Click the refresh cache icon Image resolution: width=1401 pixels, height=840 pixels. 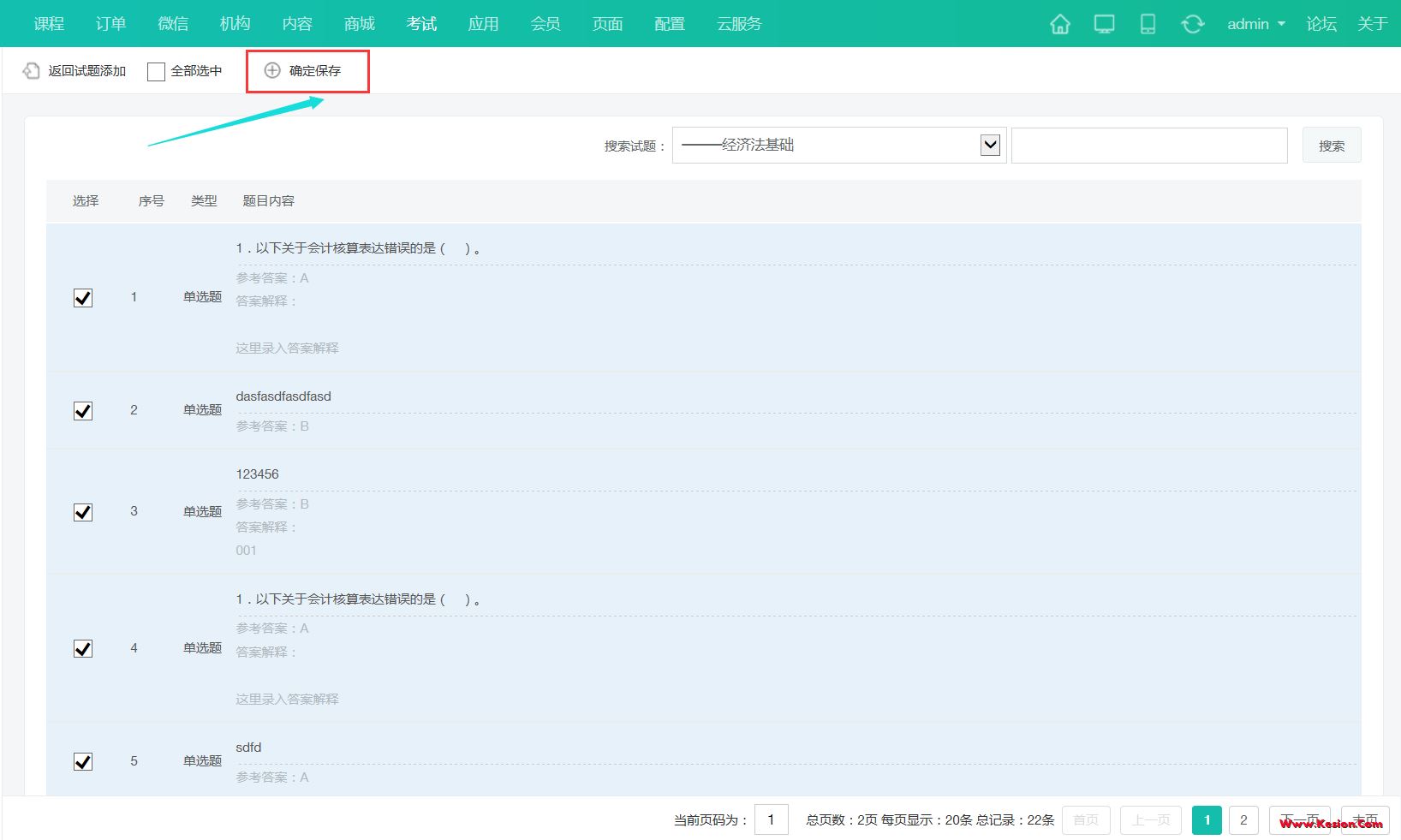pyautogui.click(x=1193, y=24)
